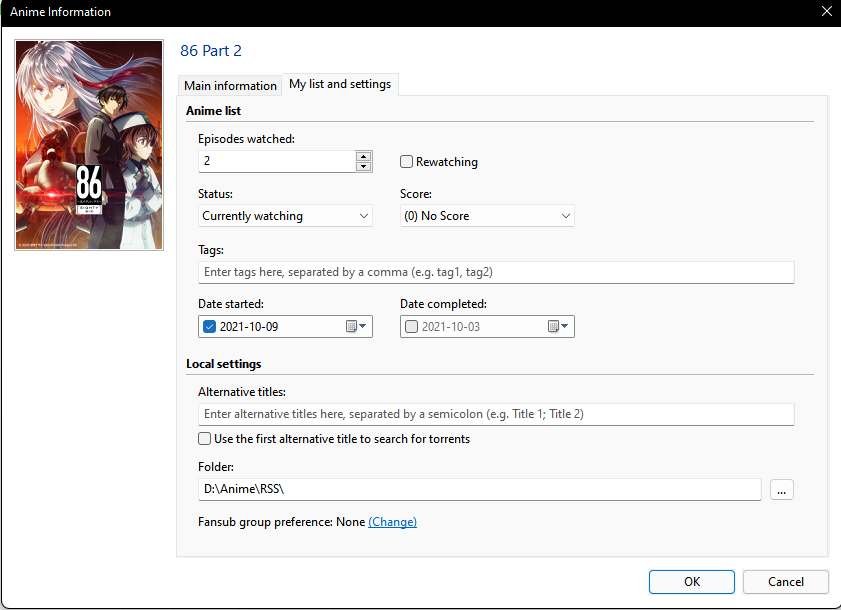Click the 86 Part 2 cover artwork
The image size is (841, 610).
(x=88, y=144)
